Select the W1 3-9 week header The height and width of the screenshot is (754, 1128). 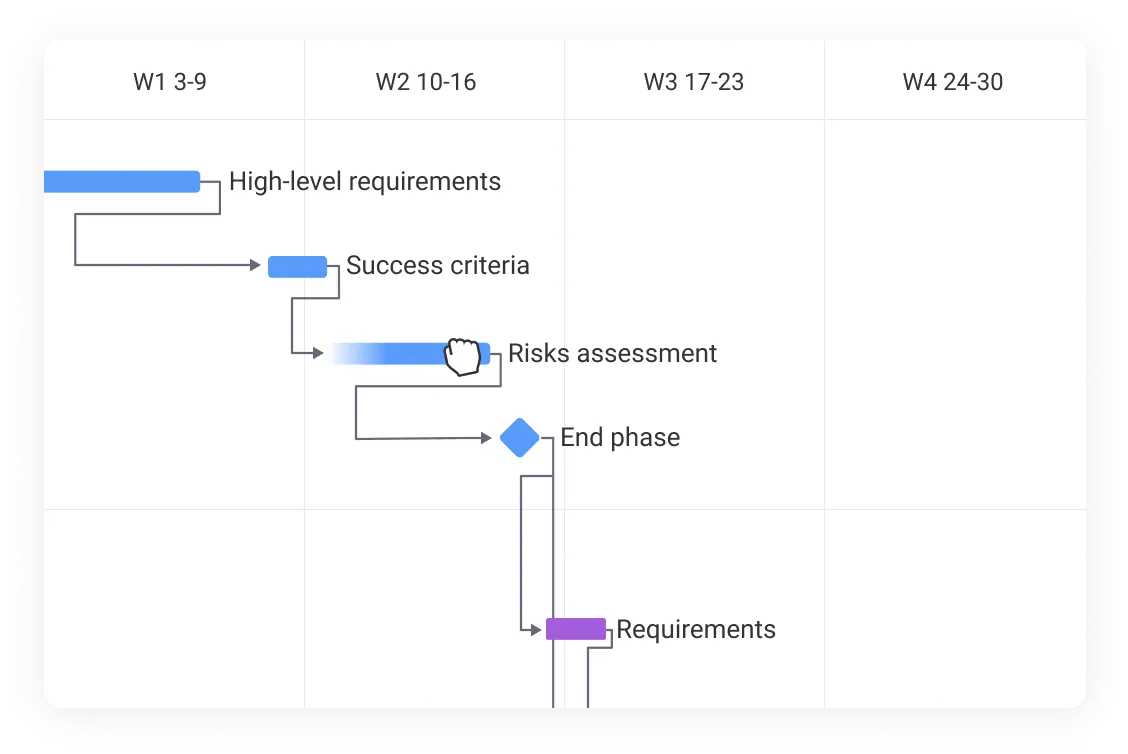pos(170,82)
